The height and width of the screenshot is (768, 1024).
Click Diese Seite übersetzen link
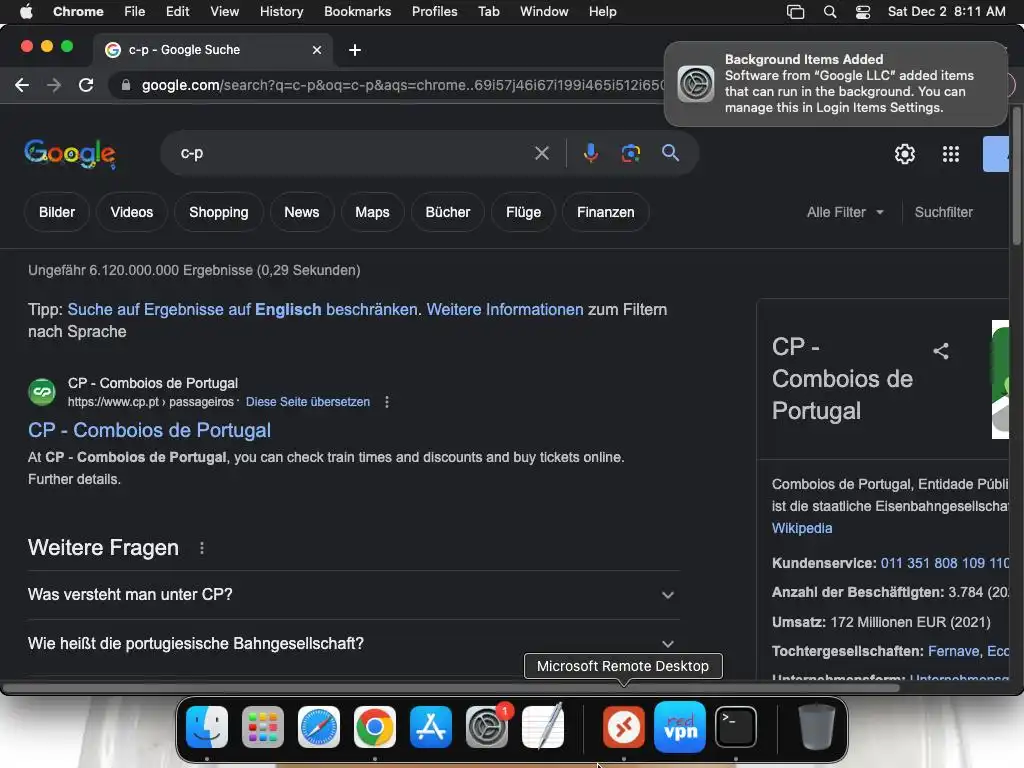coord(308,402)
